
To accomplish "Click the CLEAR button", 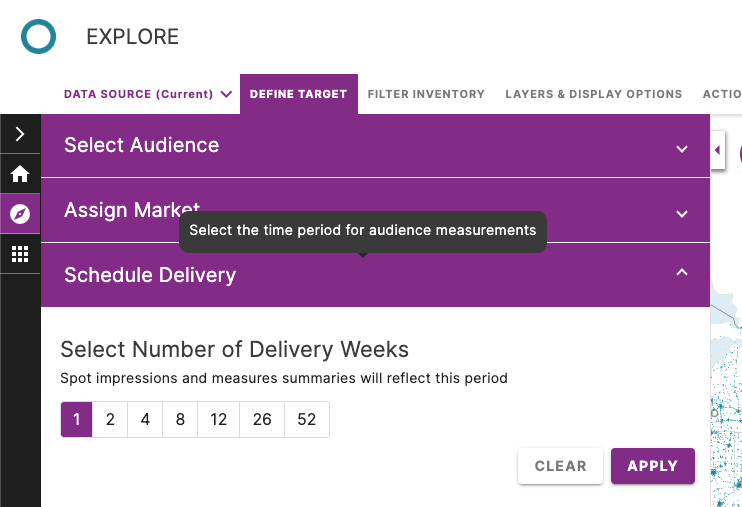I will (x=560, y=466).
